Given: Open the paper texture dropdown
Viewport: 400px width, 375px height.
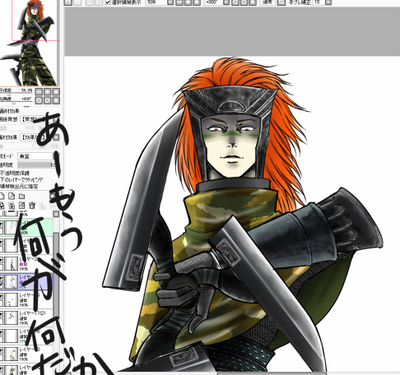Looking at the screenshot, I should tap(37, 119).
